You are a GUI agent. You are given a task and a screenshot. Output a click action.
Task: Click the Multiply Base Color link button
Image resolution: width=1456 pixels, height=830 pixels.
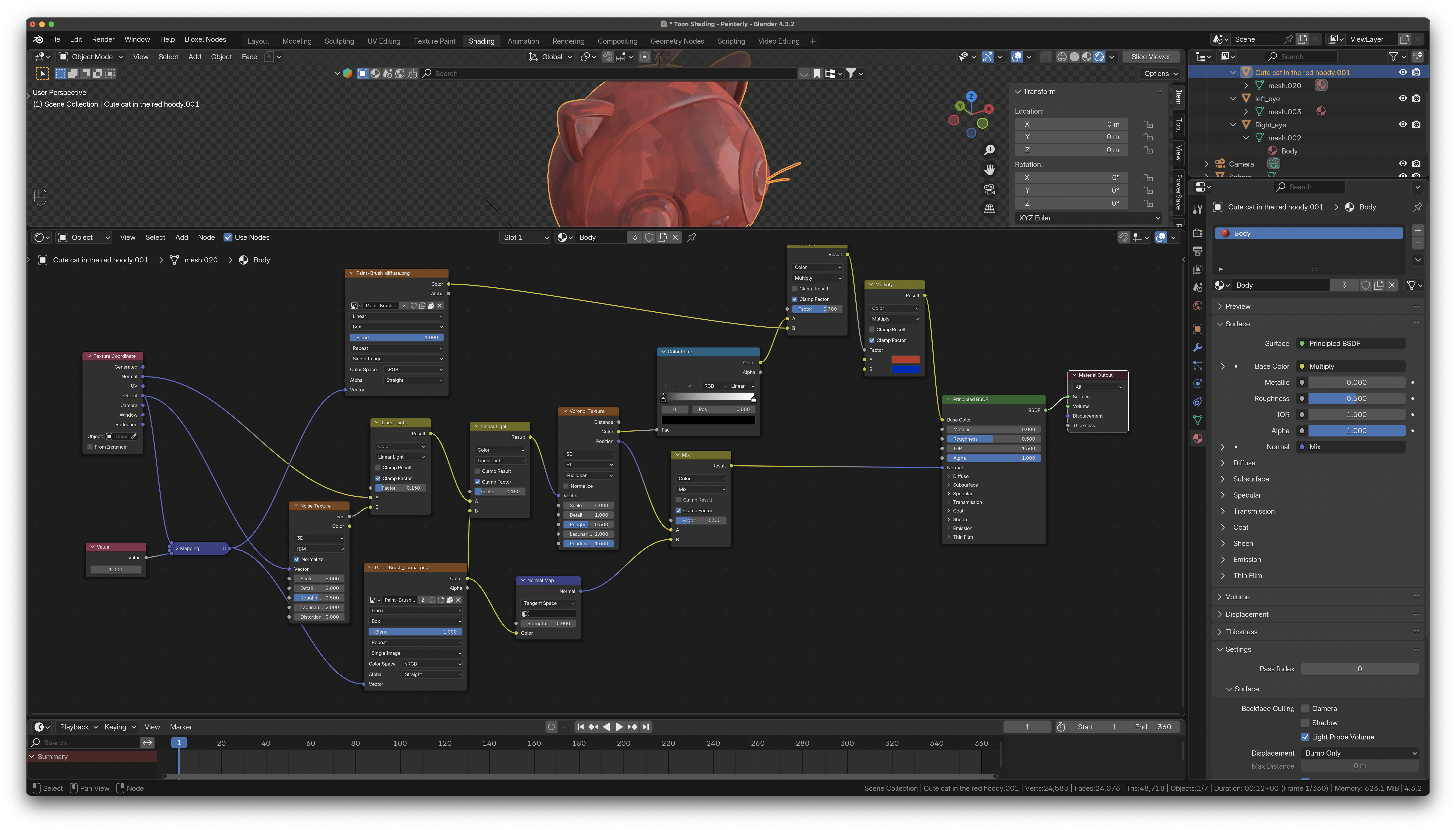(1351, 366)
